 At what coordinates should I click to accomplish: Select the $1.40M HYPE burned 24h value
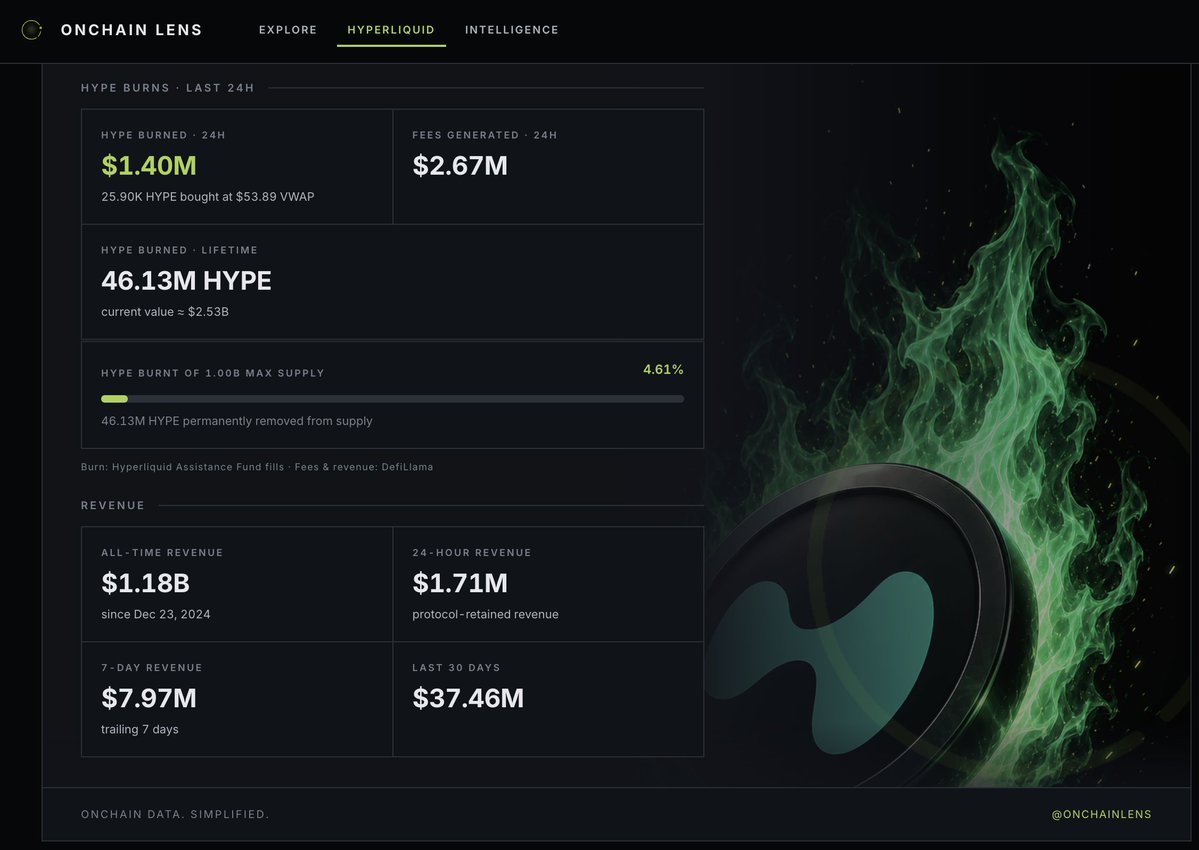pos(149,165)
